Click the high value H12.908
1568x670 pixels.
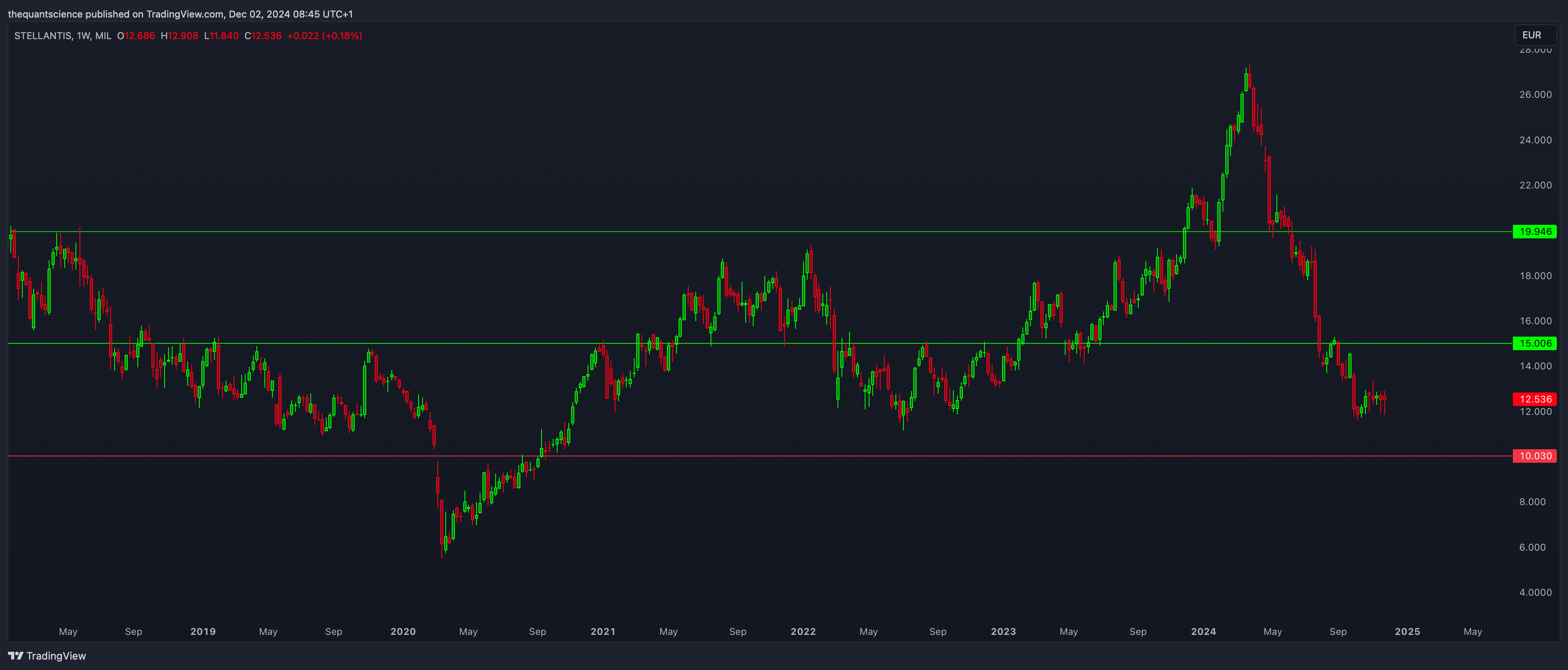pos(180,36)
